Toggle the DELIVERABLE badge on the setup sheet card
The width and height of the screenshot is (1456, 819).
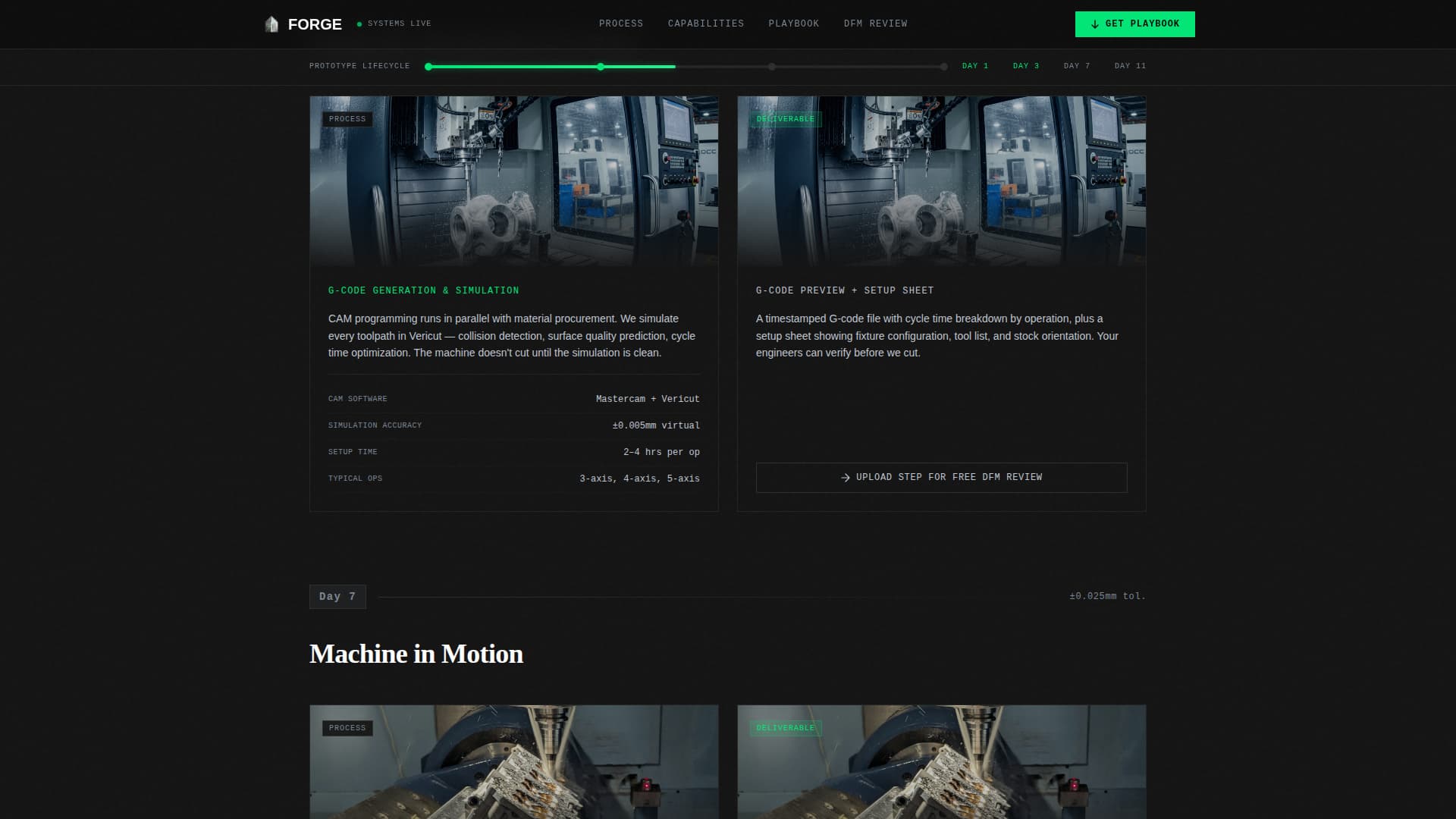pyautogui.click(x=786, y=119)
